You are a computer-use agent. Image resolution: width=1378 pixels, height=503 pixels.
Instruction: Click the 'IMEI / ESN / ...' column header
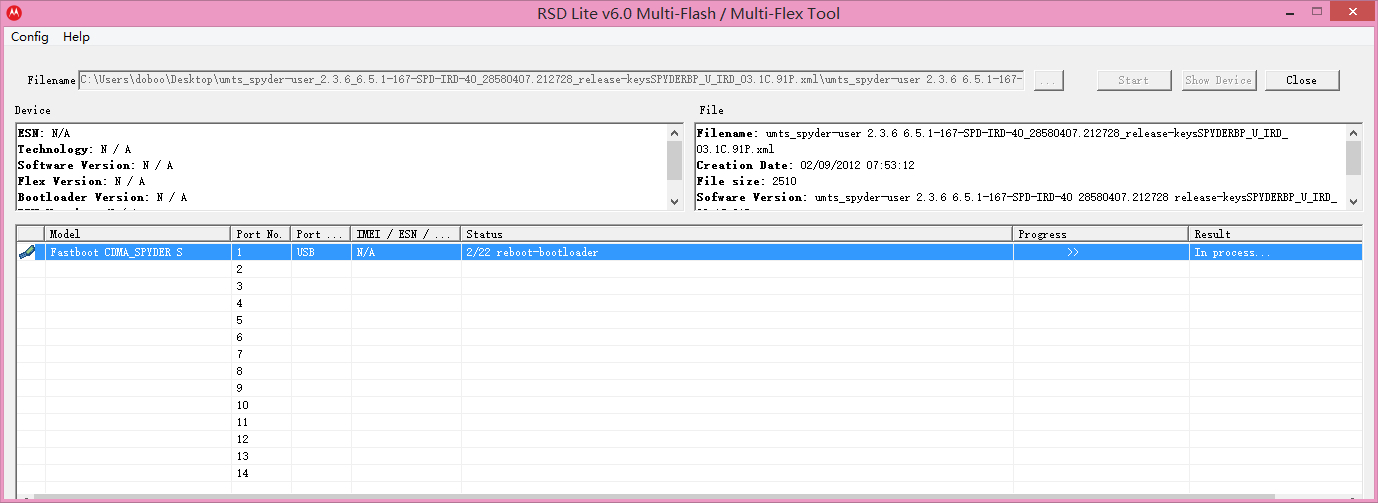click(x=406, y=234)
